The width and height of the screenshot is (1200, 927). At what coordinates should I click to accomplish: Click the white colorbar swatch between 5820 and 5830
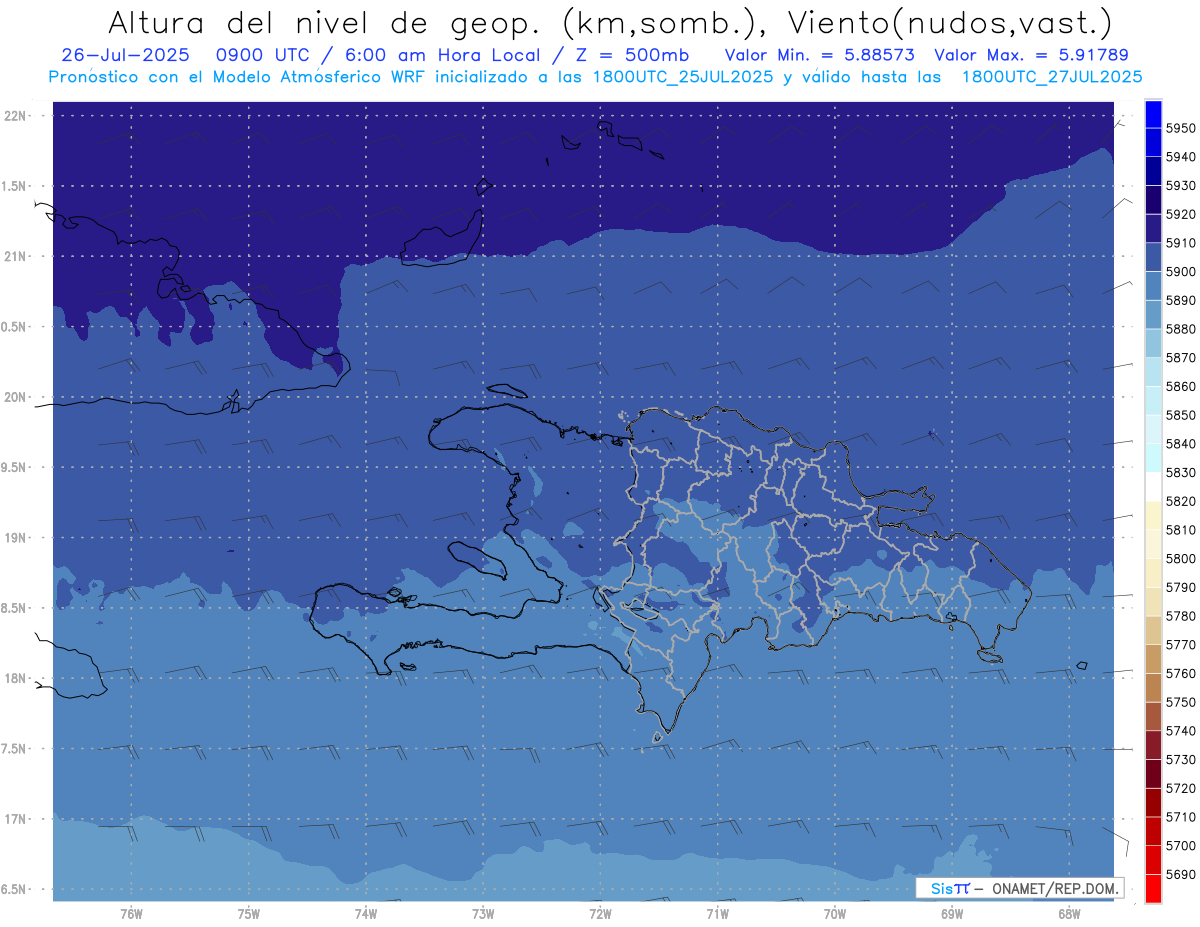[1153, 487]
